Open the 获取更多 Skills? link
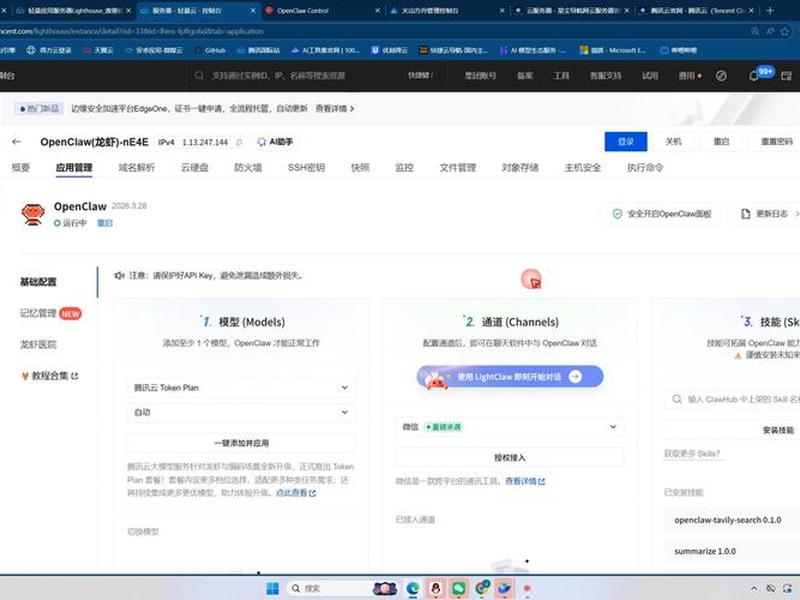Viewport: 800px width, 600px height. [x=692, y=454]
